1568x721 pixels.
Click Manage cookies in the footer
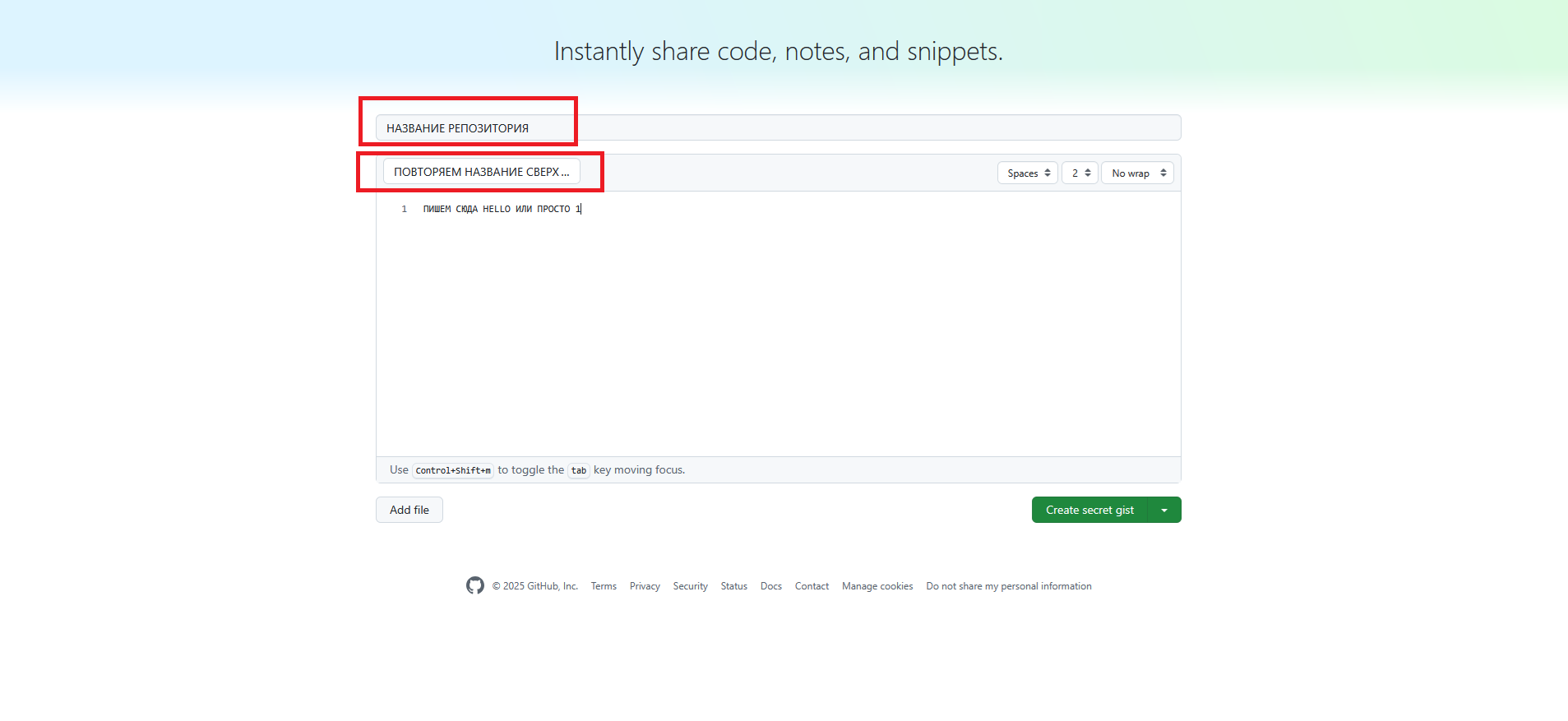click(877, 586)
